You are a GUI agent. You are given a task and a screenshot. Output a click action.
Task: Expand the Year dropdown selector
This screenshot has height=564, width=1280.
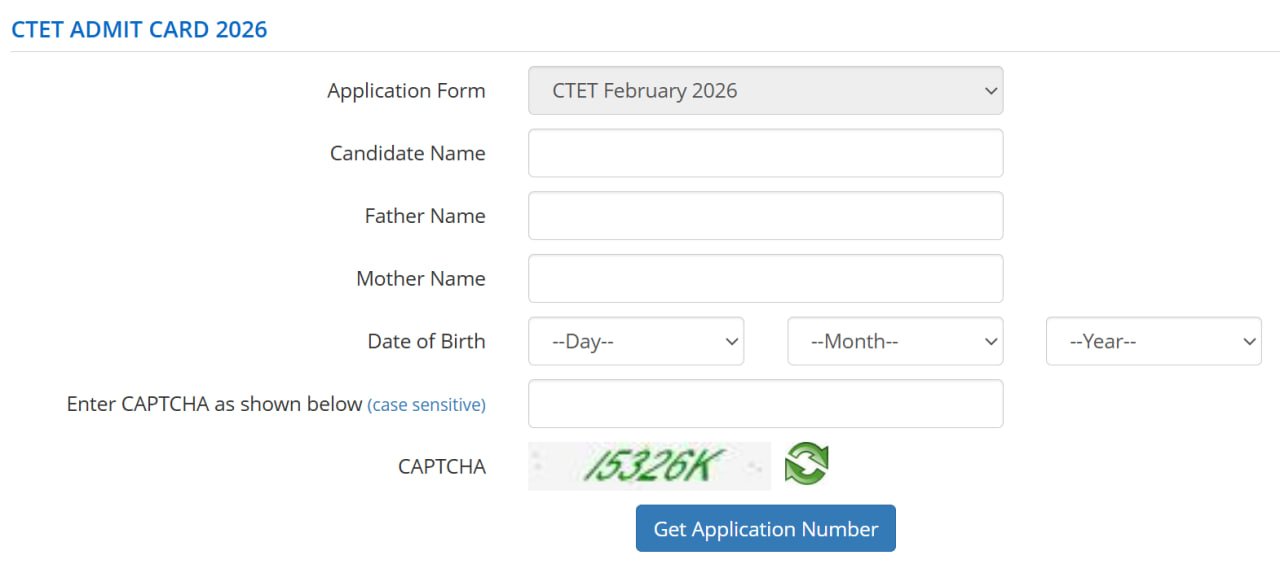click(1153, 341)
